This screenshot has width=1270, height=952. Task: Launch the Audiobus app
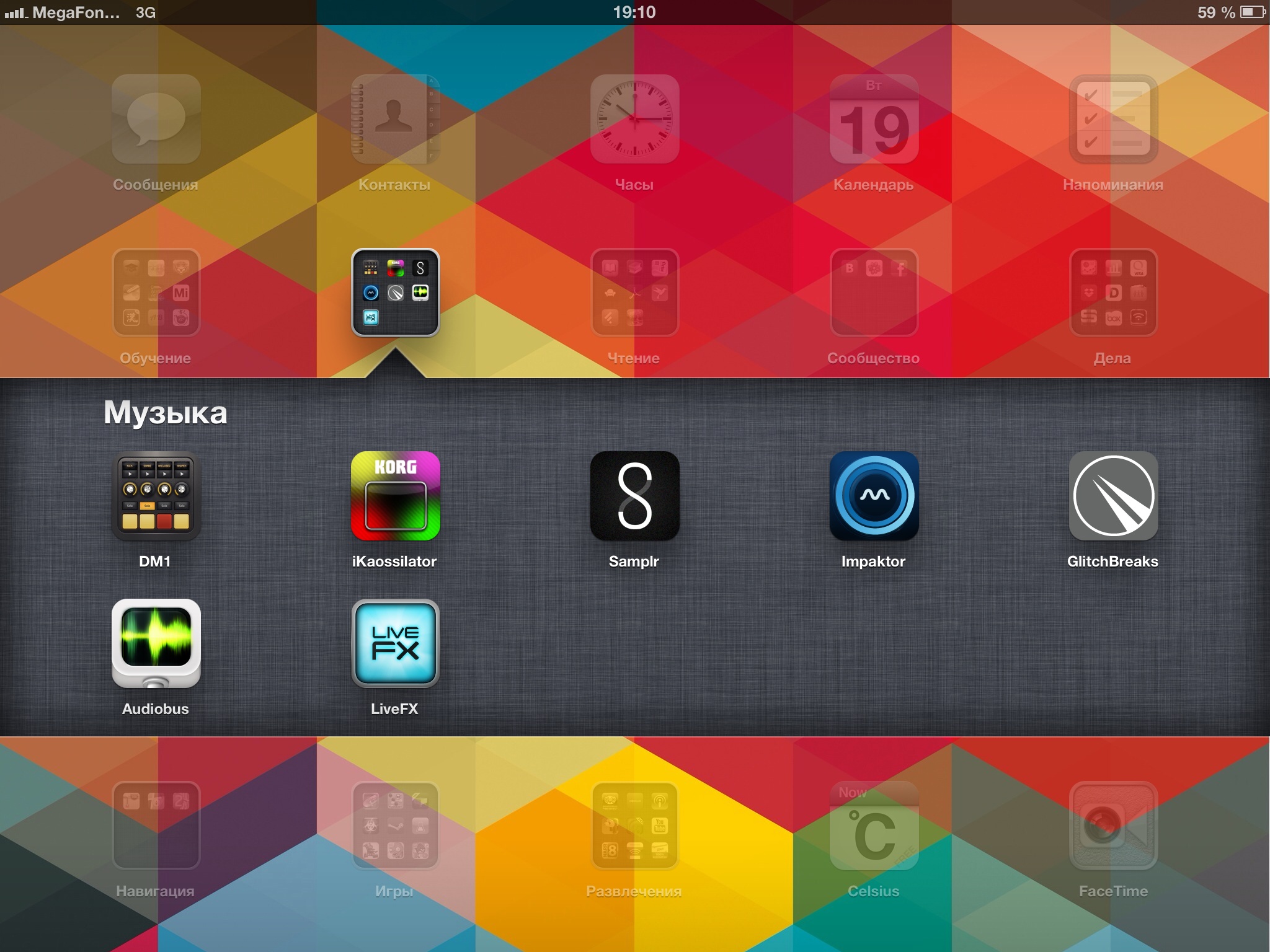[x=156, y=643]
